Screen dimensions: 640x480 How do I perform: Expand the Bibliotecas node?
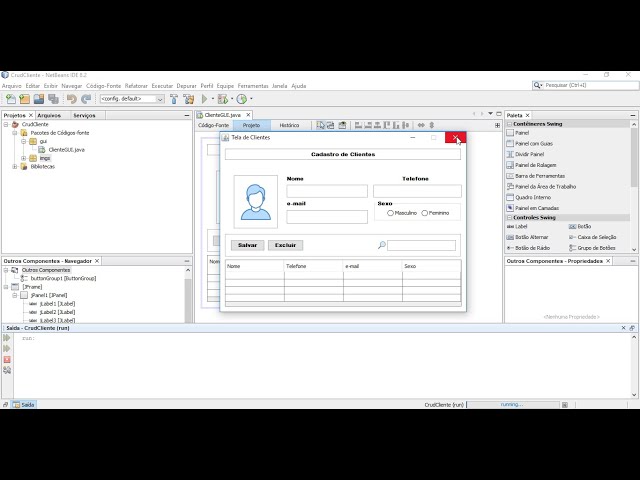pyautogui.click(x=15, y=167)
